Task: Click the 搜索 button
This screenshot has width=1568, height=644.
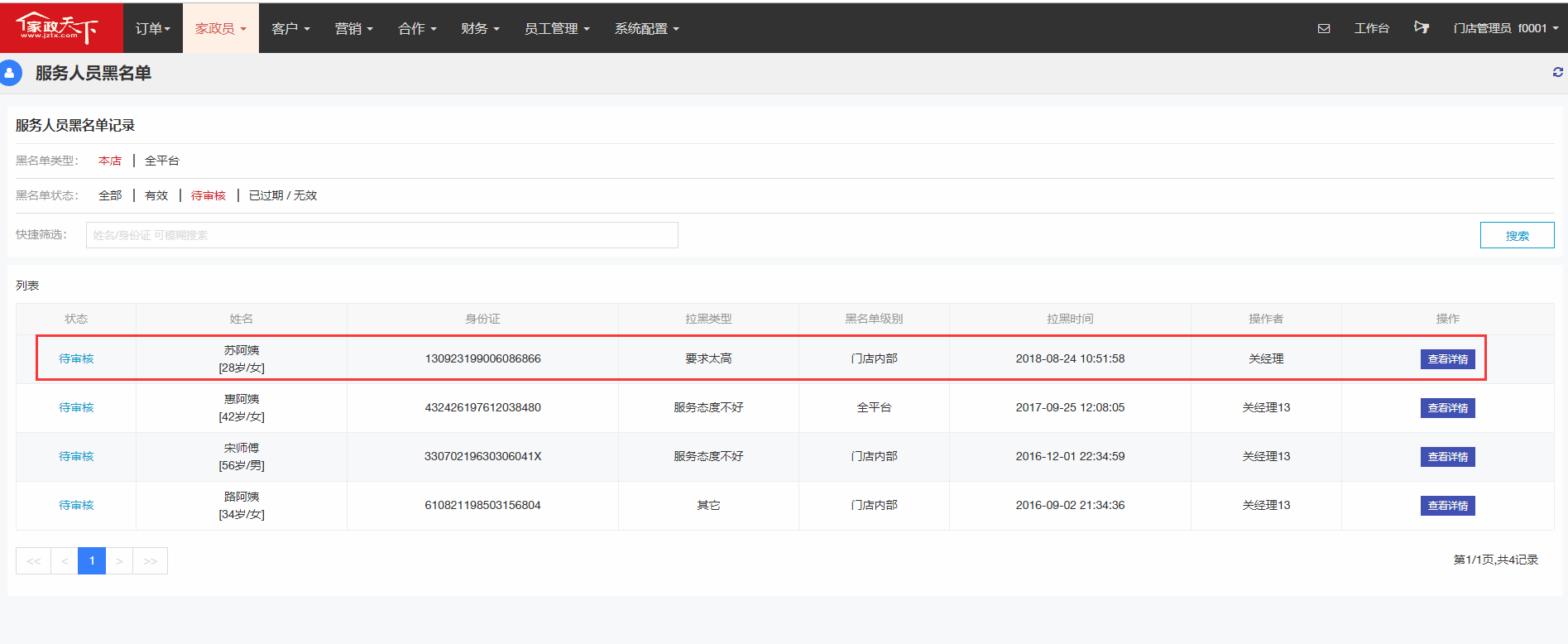Action: point(1518,235)
